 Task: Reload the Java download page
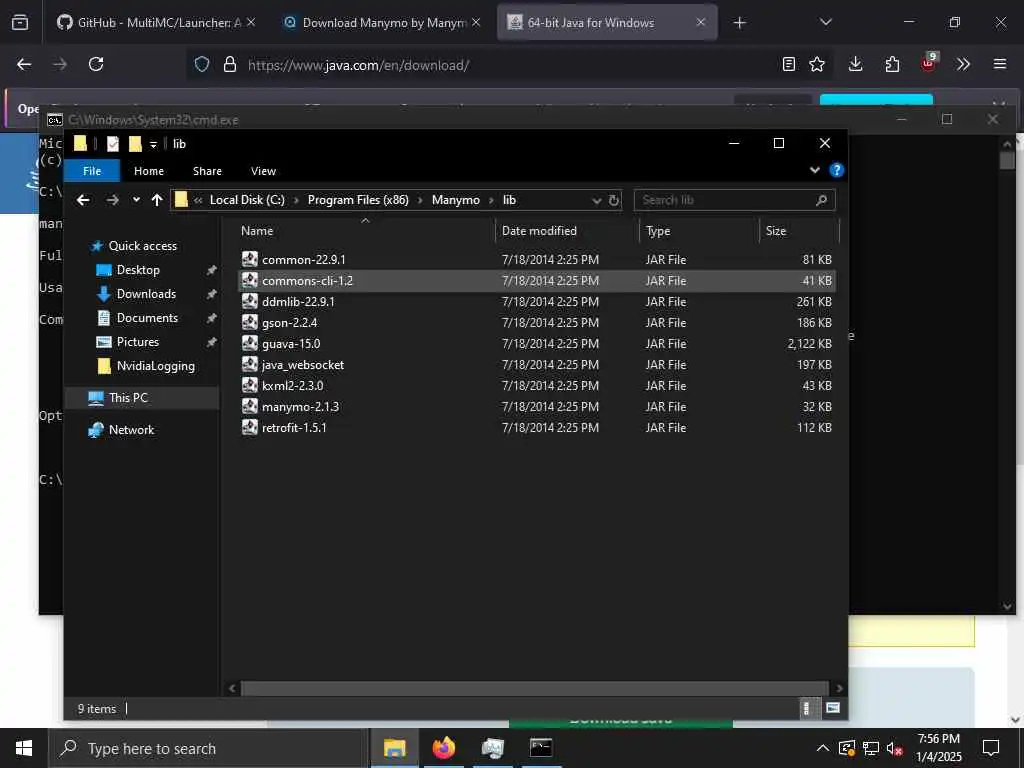pyautogui.click(x=96, y=64)
